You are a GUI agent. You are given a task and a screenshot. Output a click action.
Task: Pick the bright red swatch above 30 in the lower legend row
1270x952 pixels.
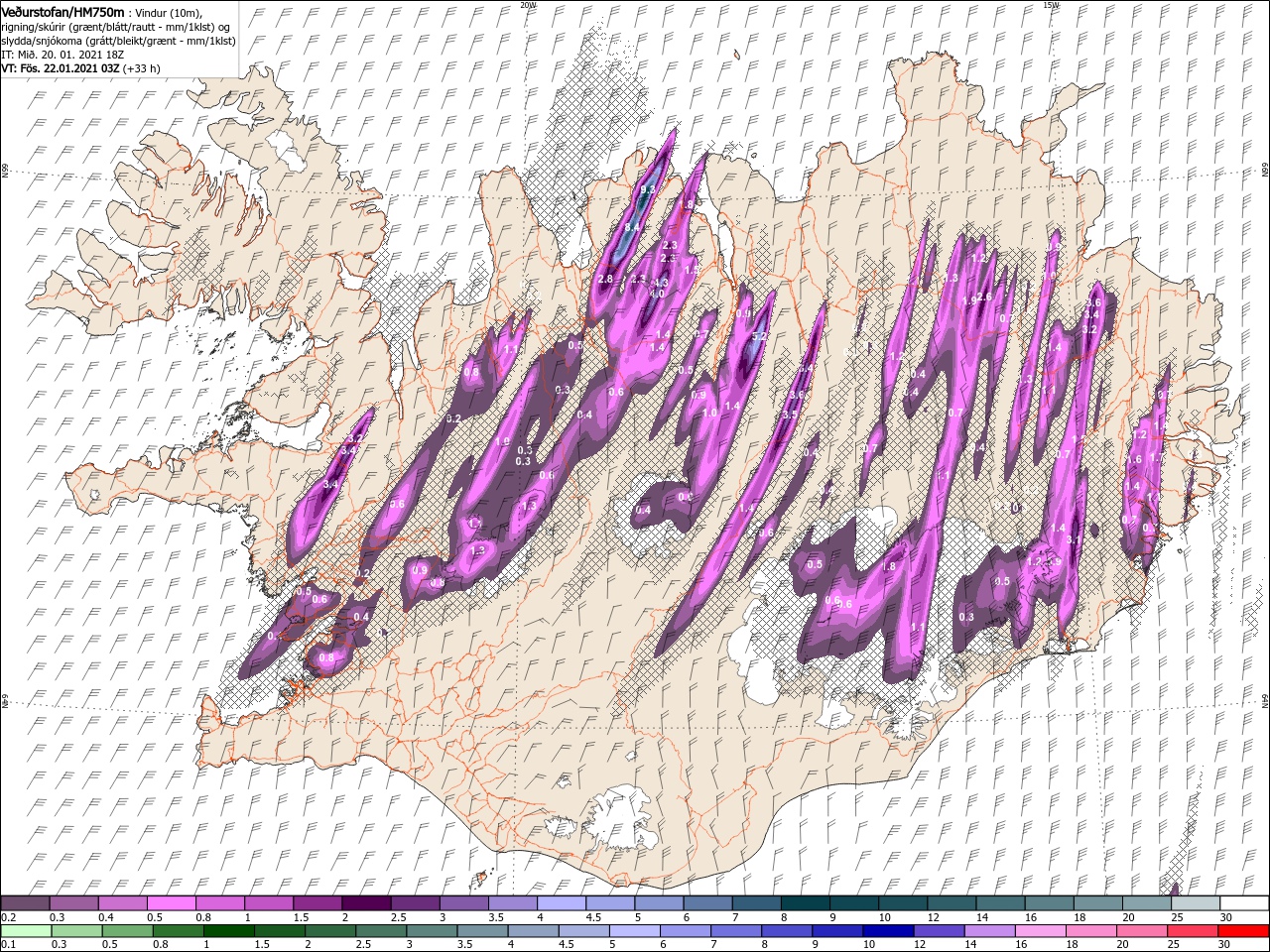pyautogui.click(x=1243, y=931)
